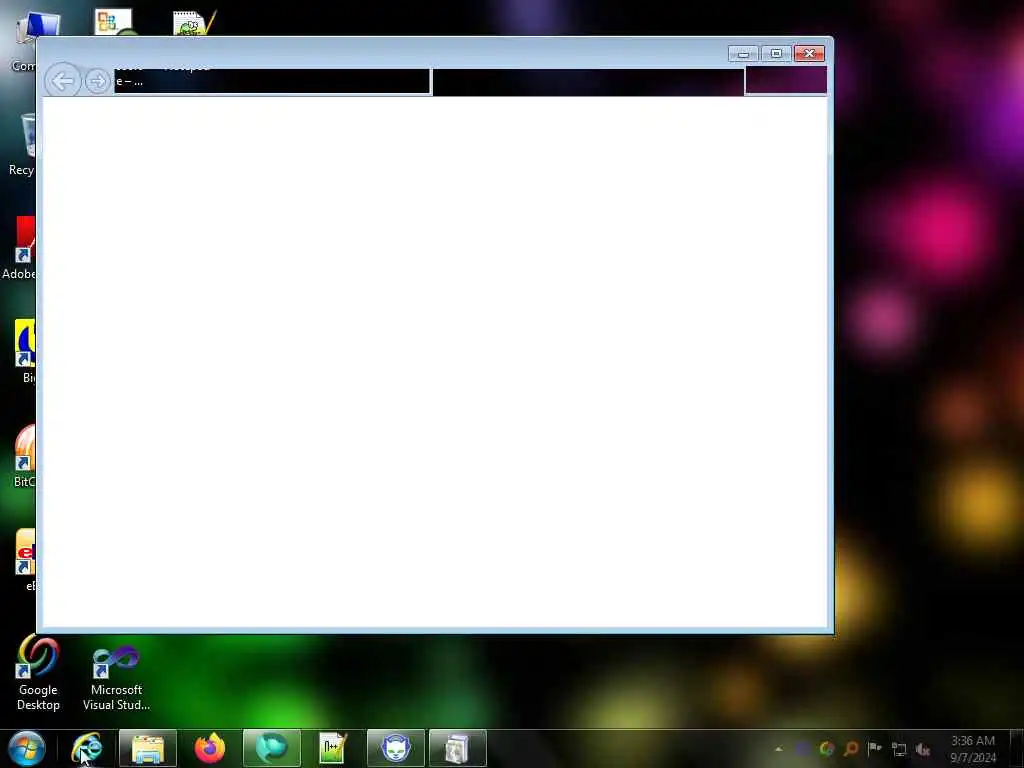The image size is (1024, 768).
Task: Open Notepad++ from the taskbar
Action: (333, 748)
